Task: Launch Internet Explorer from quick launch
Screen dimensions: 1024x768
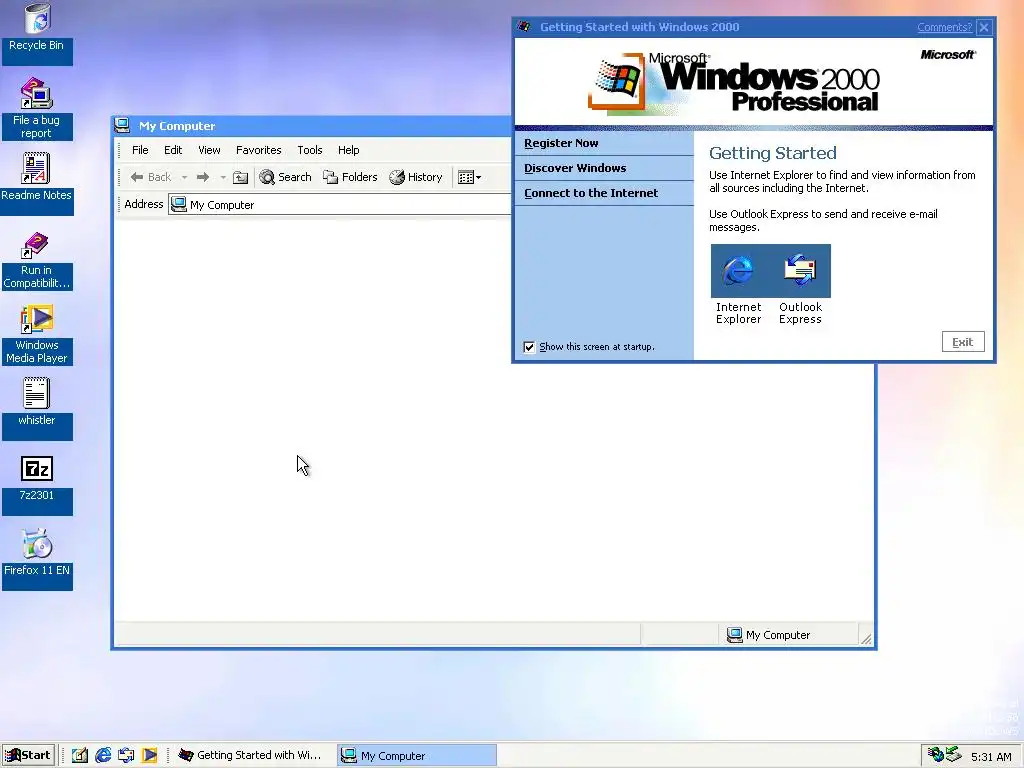Action: click(103, 755)
